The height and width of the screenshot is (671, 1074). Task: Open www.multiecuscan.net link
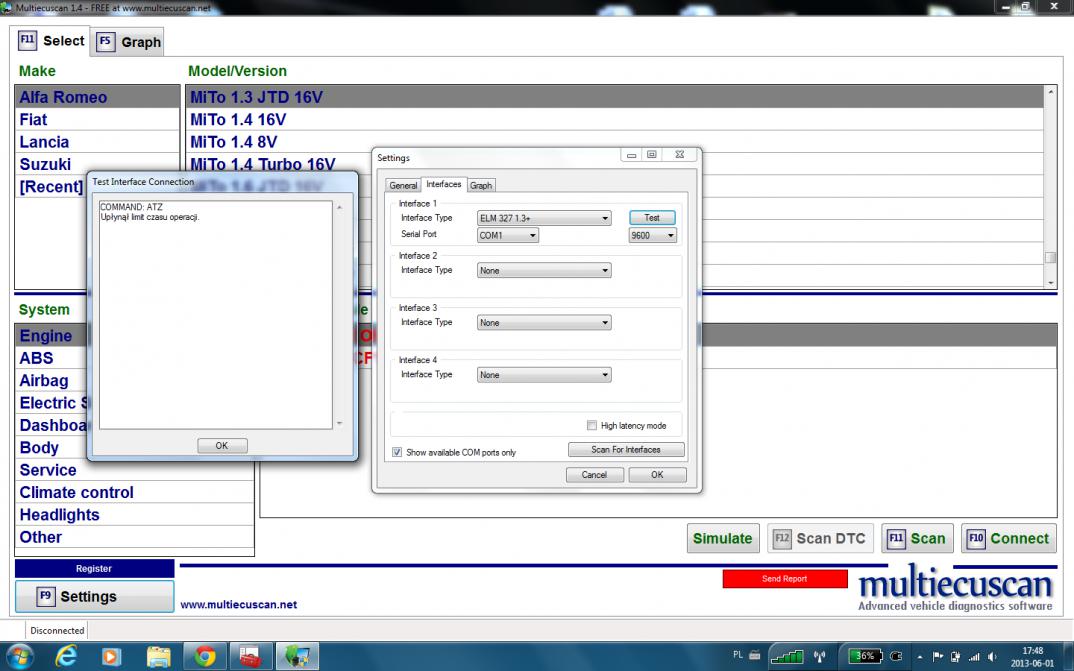(x=238, y=605)
